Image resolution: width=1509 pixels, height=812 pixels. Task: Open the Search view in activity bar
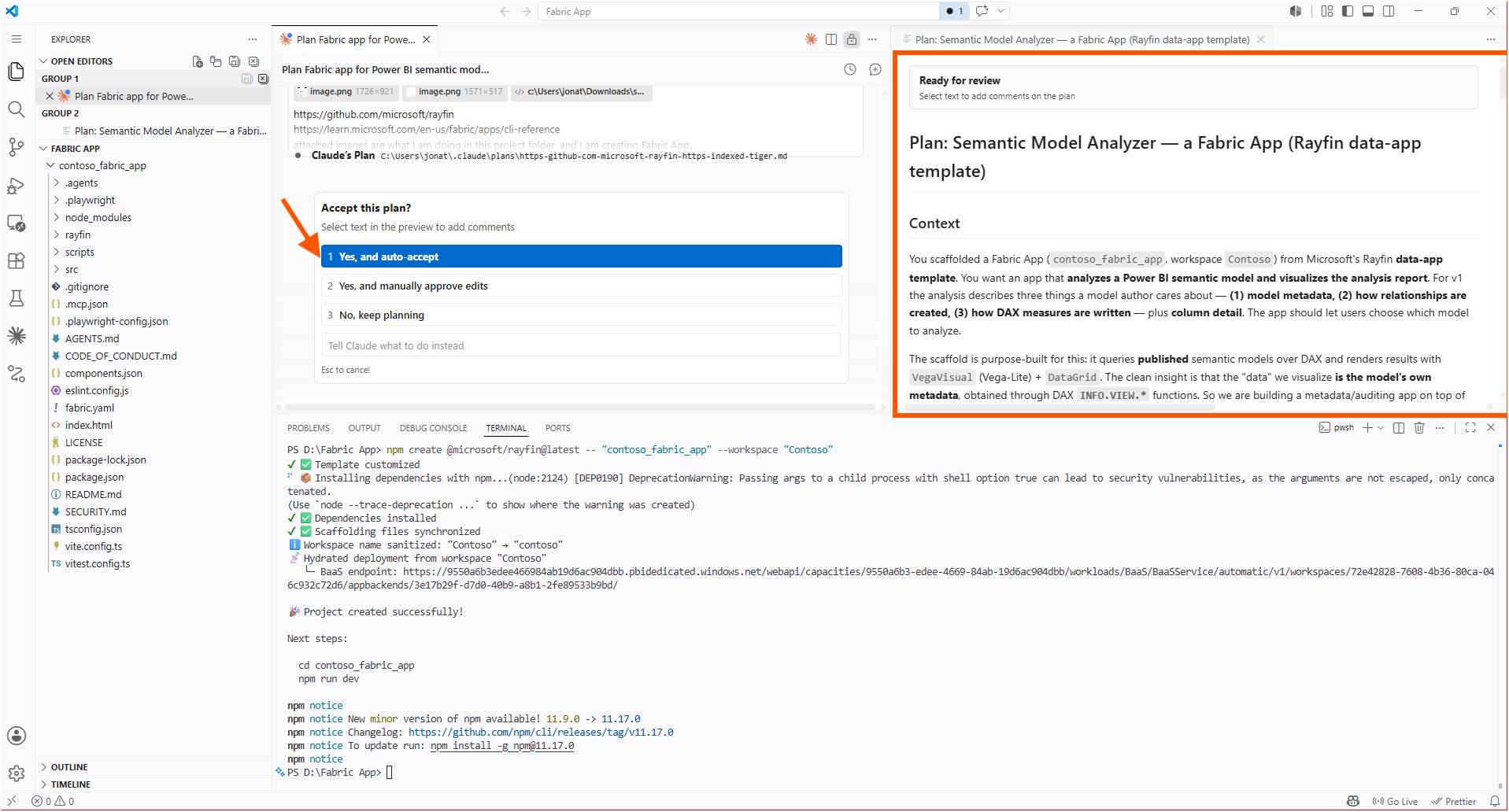17,109
